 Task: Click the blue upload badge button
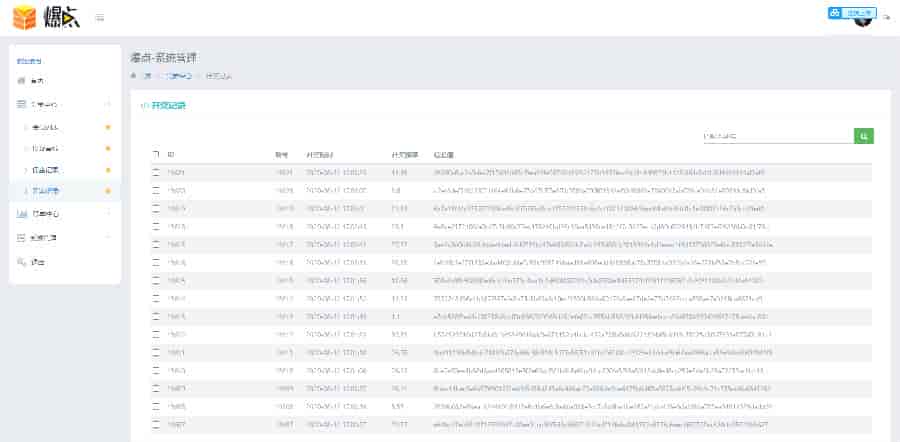coord(852,13)
